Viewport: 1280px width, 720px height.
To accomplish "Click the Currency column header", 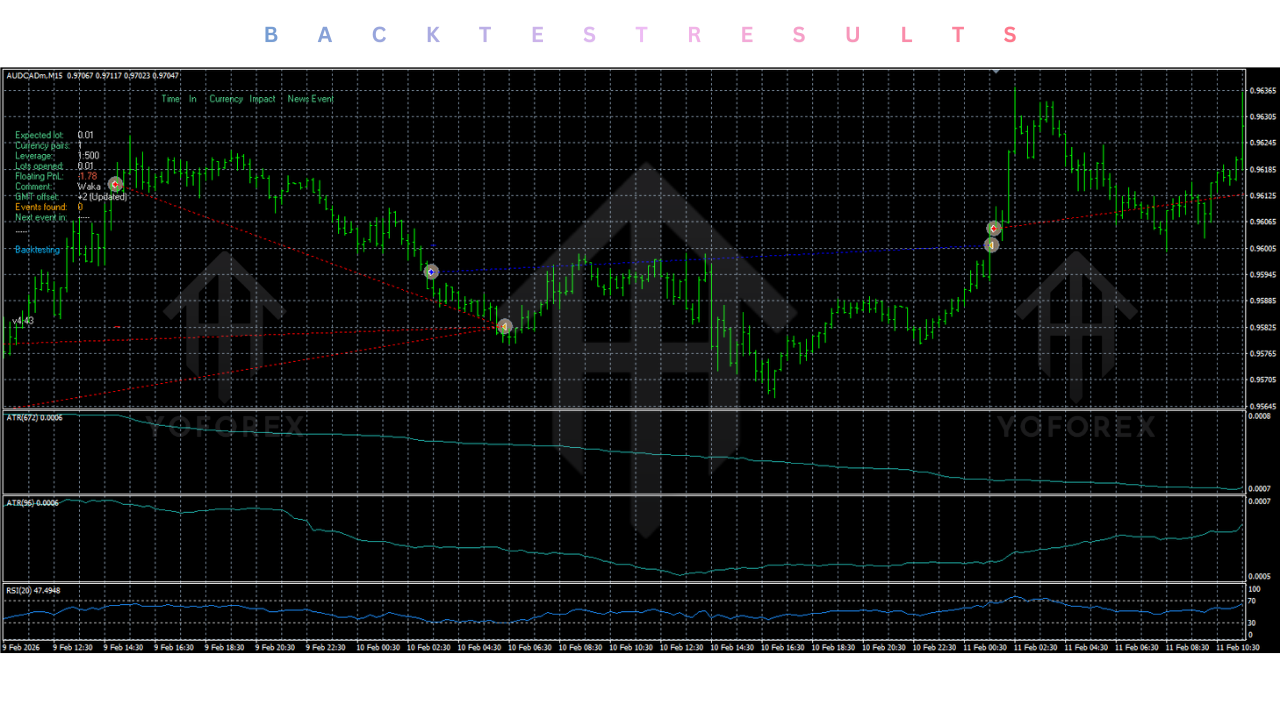I will pos(225,99).
